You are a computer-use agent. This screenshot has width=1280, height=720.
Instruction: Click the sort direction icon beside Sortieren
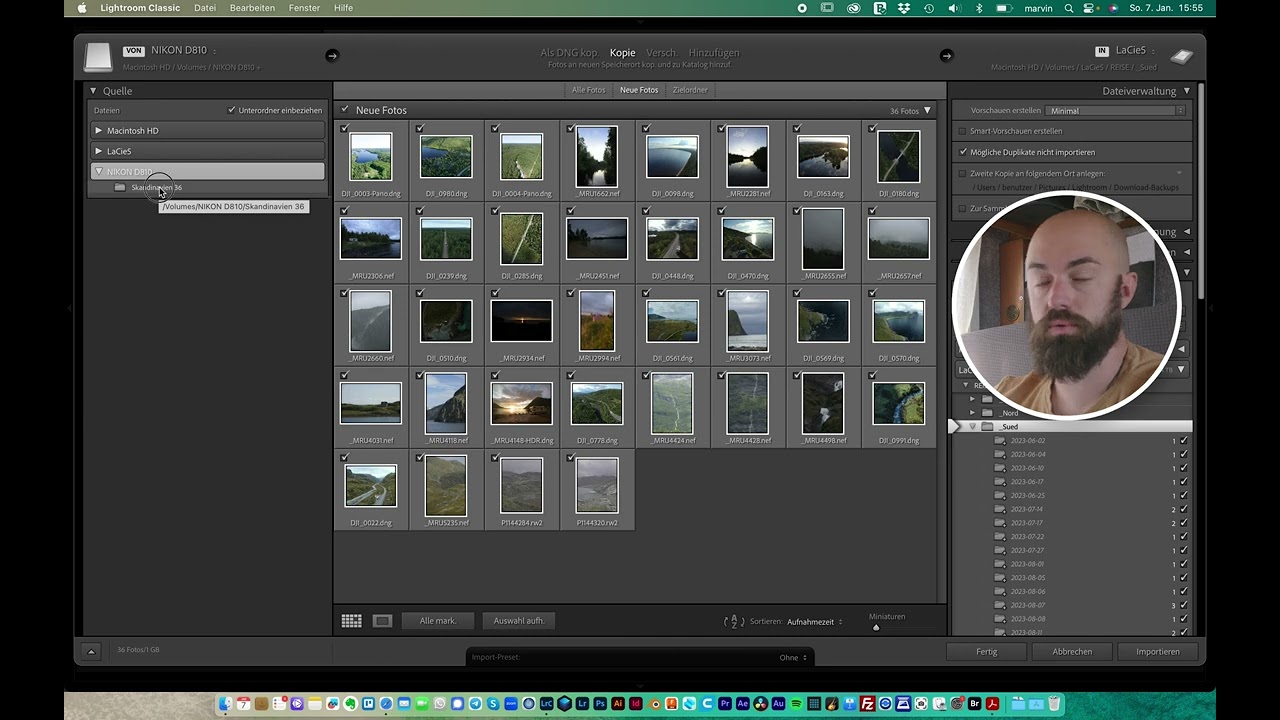pos(734,621)
